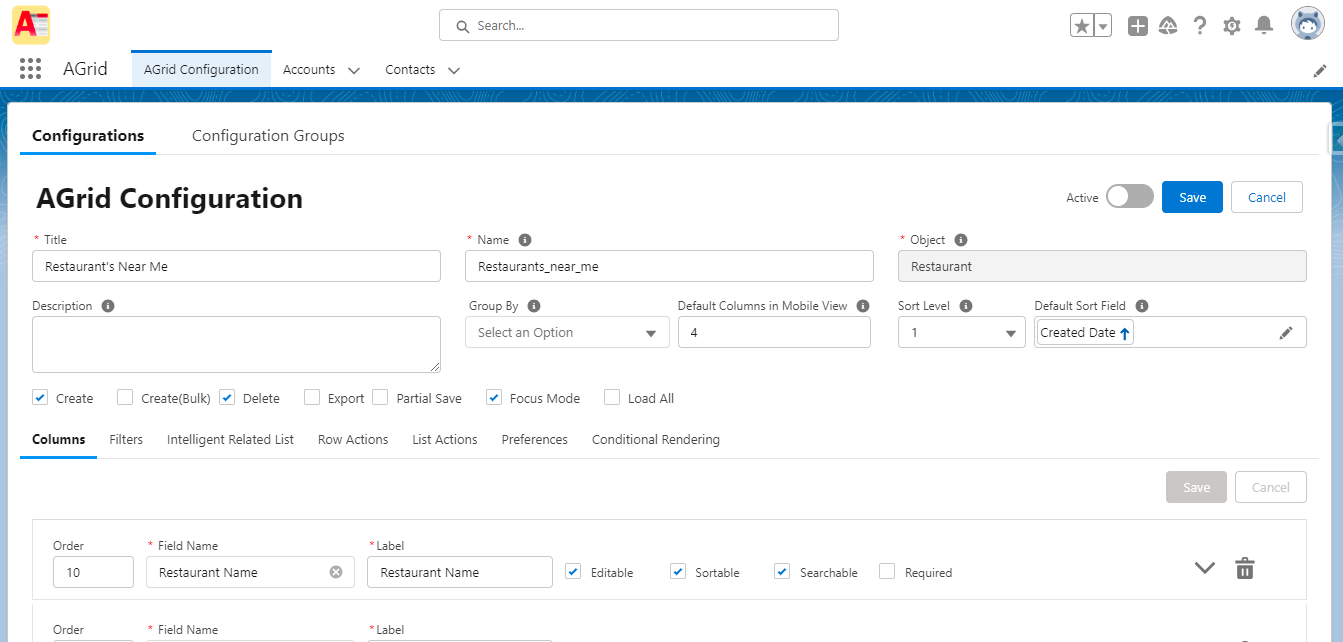
Task: Open the Group By dropdown
Action: tap(567, 332)
